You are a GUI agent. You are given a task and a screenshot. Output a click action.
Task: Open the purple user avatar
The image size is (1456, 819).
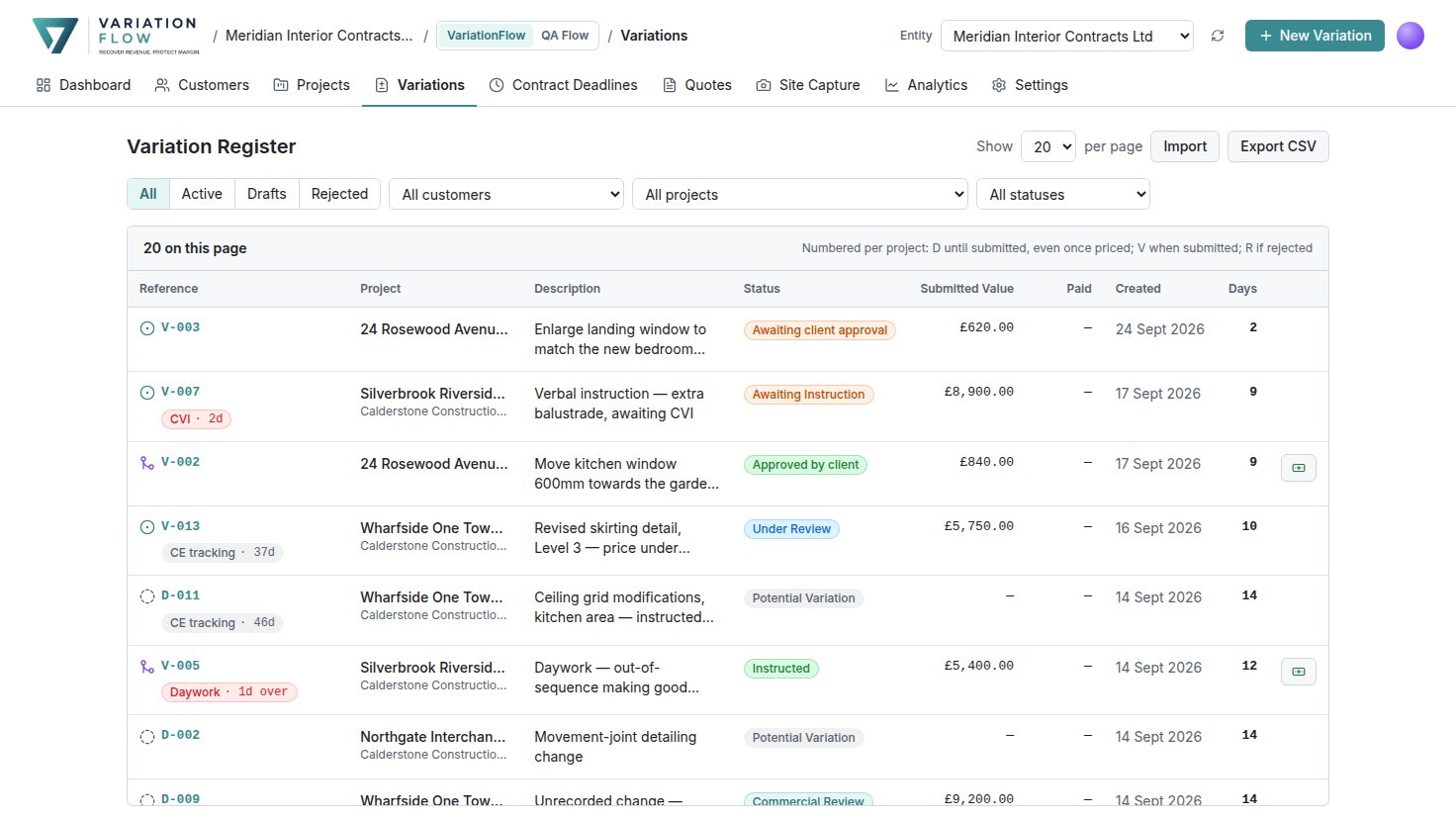tap(1410, 36)
